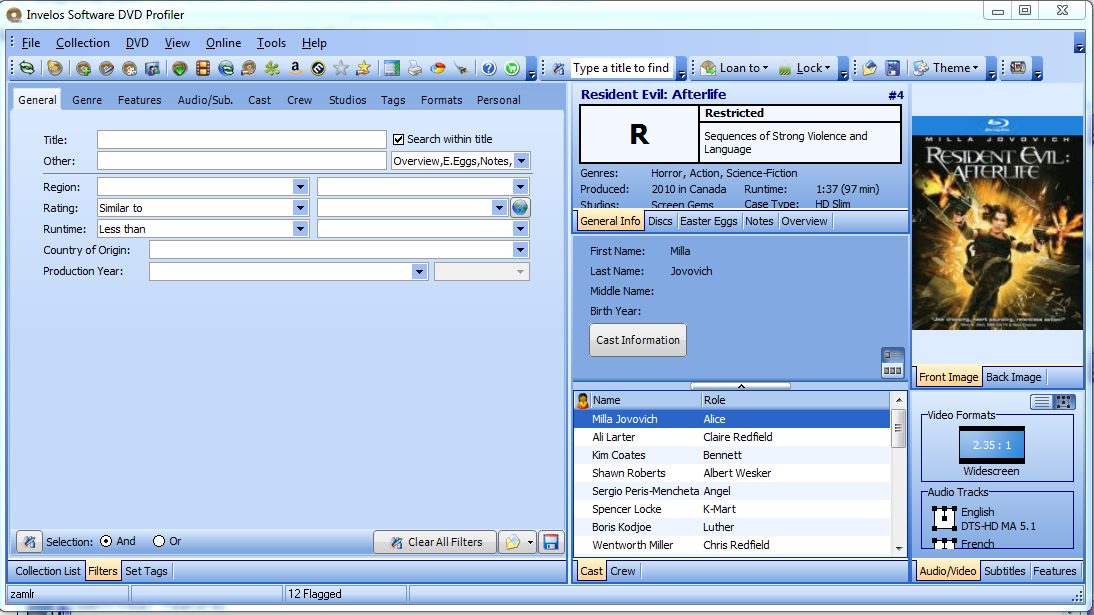Open the Collection menu
The width and height of the screenshot is (1094, 615).
point(82,43)
